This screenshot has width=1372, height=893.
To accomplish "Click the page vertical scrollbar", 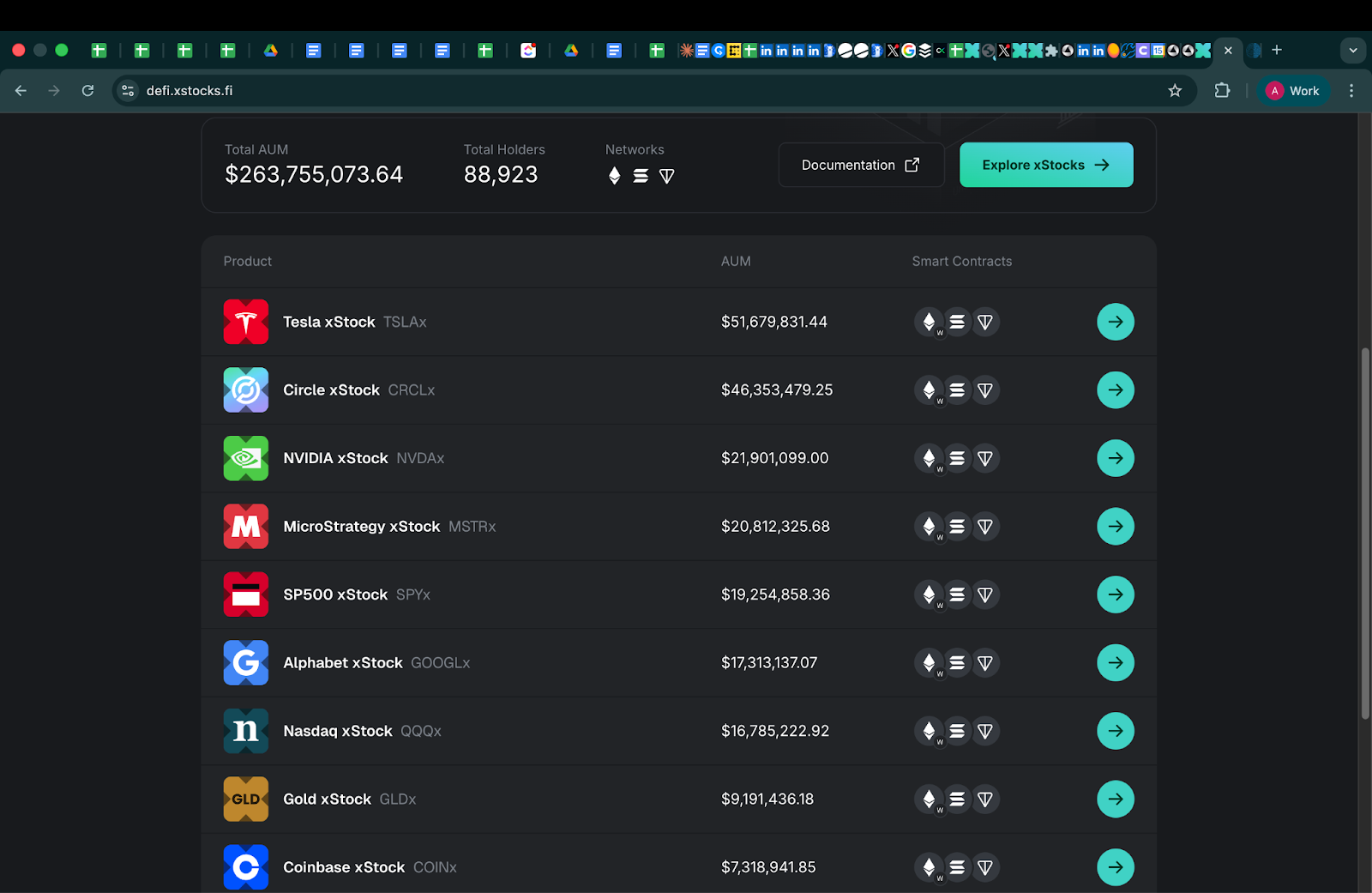I will 1365,532.
